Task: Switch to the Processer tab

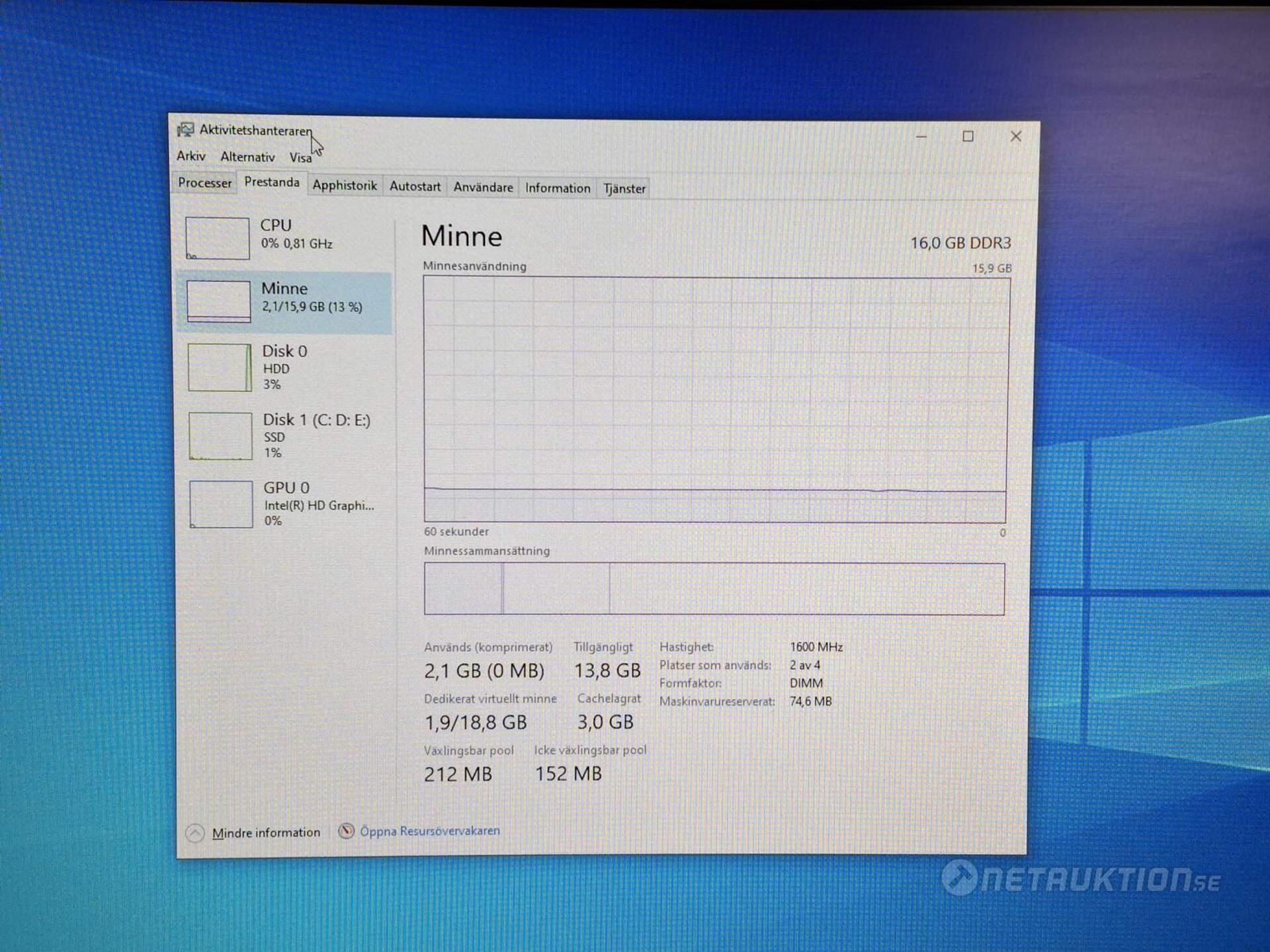Action: pos(204,182)
